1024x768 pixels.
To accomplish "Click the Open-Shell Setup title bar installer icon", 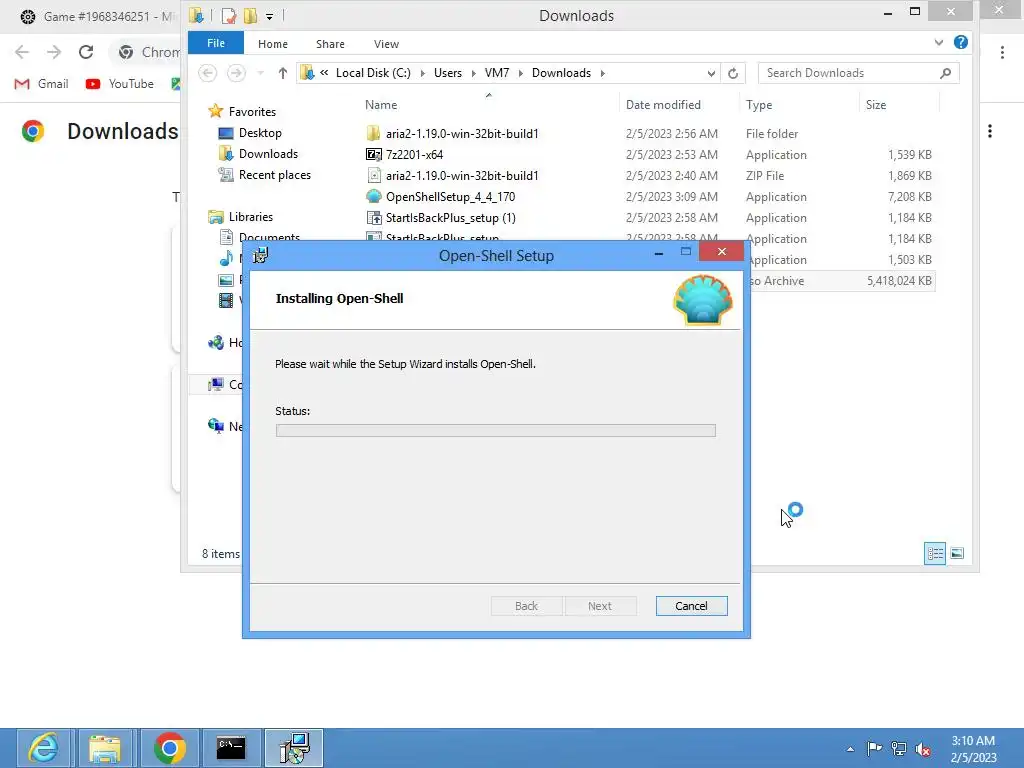I will [x=261, y=255].
